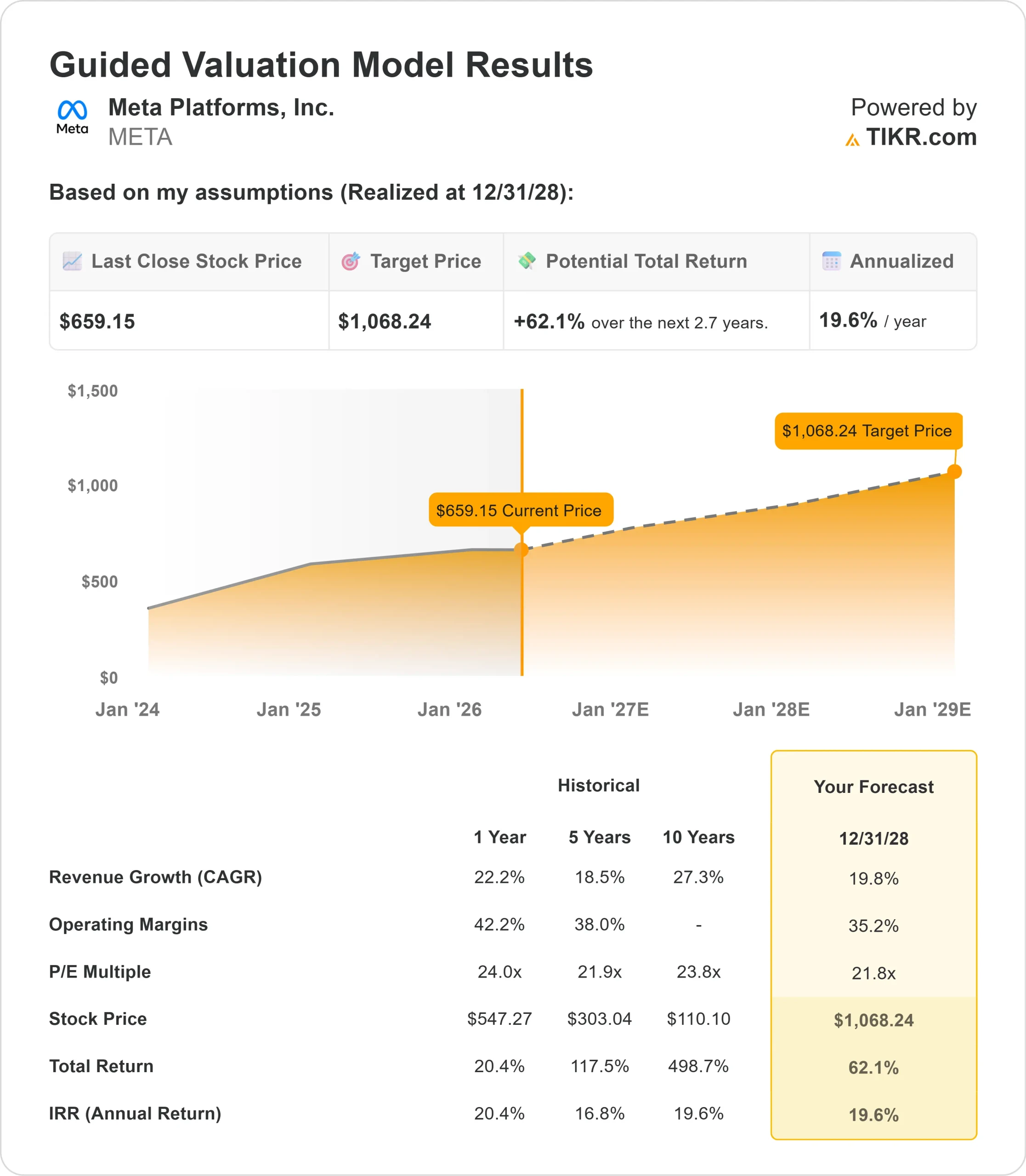Click the Your Forecast panel heading
This screenshot has width=1026, height=1176.
(873, 786)
